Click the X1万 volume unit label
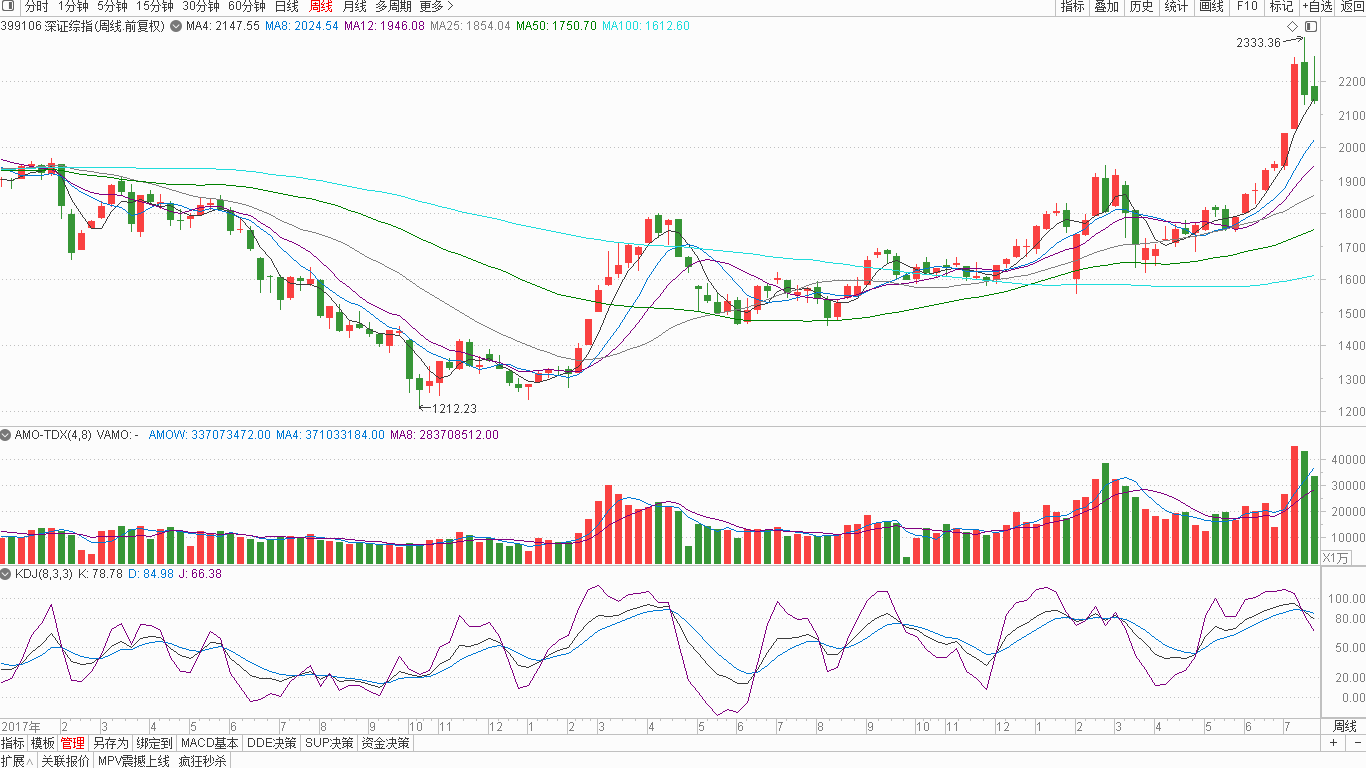This screenshot has width=1366, height=768. coord(1335,558)
